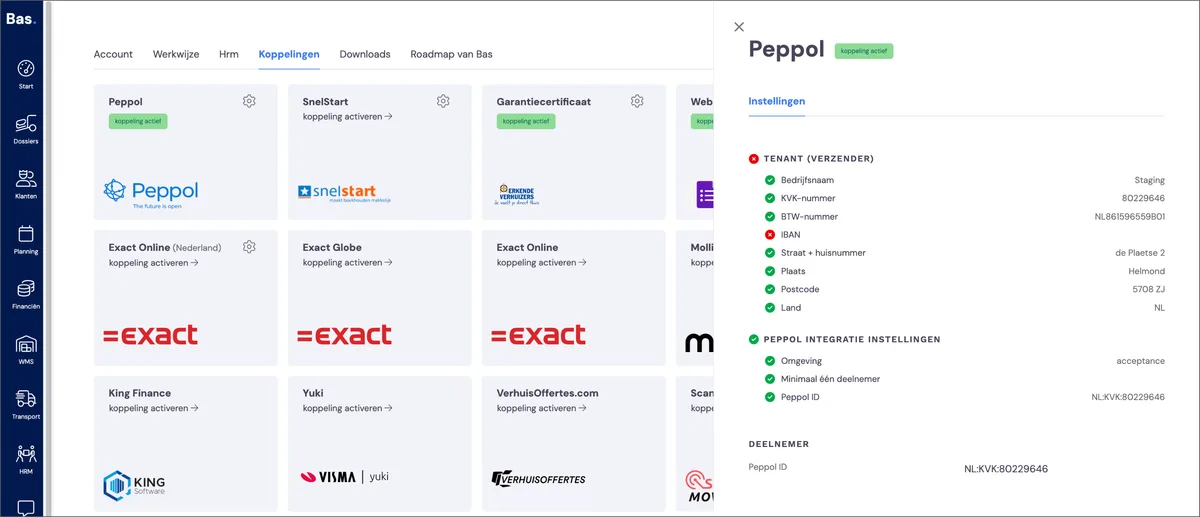
Task: Click the Bas logo
Action: (19, 19)
